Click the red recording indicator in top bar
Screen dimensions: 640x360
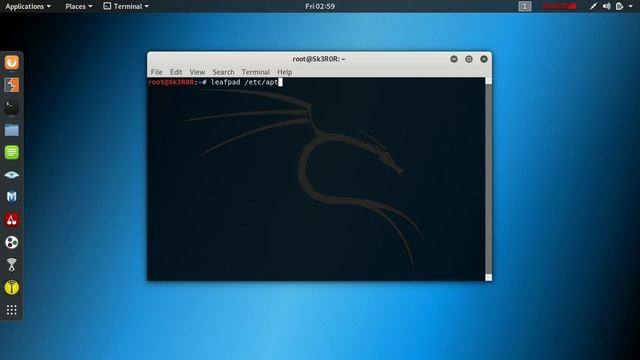click(560, 6)
